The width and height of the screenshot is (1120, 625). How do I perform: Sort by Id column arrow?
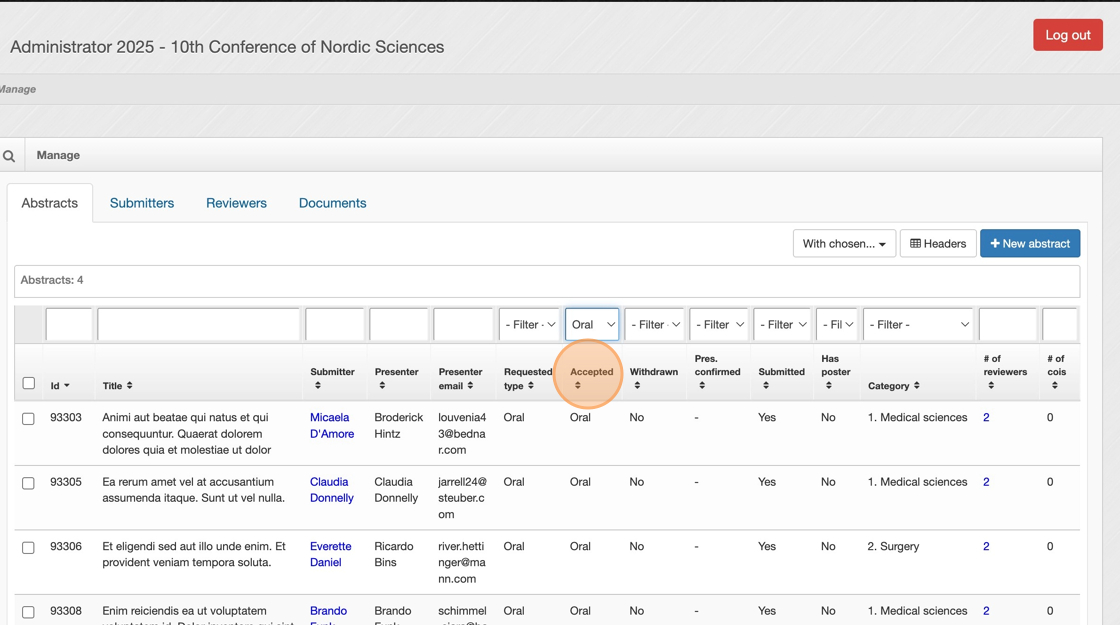(67, 386)
